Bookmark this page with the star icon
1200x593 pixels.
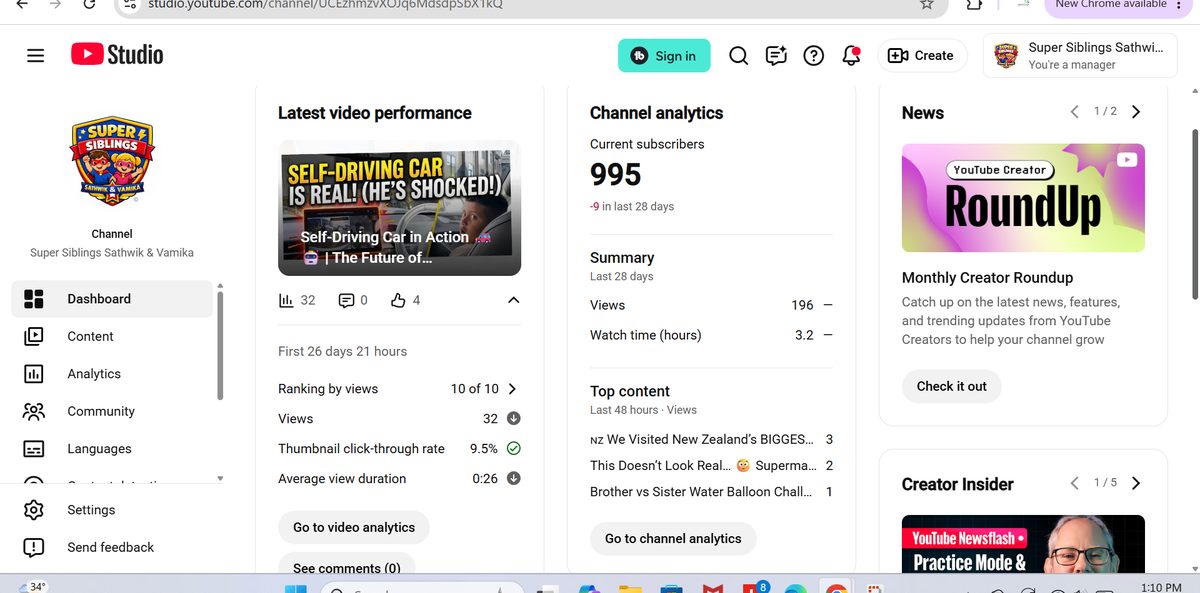point(927,4)
